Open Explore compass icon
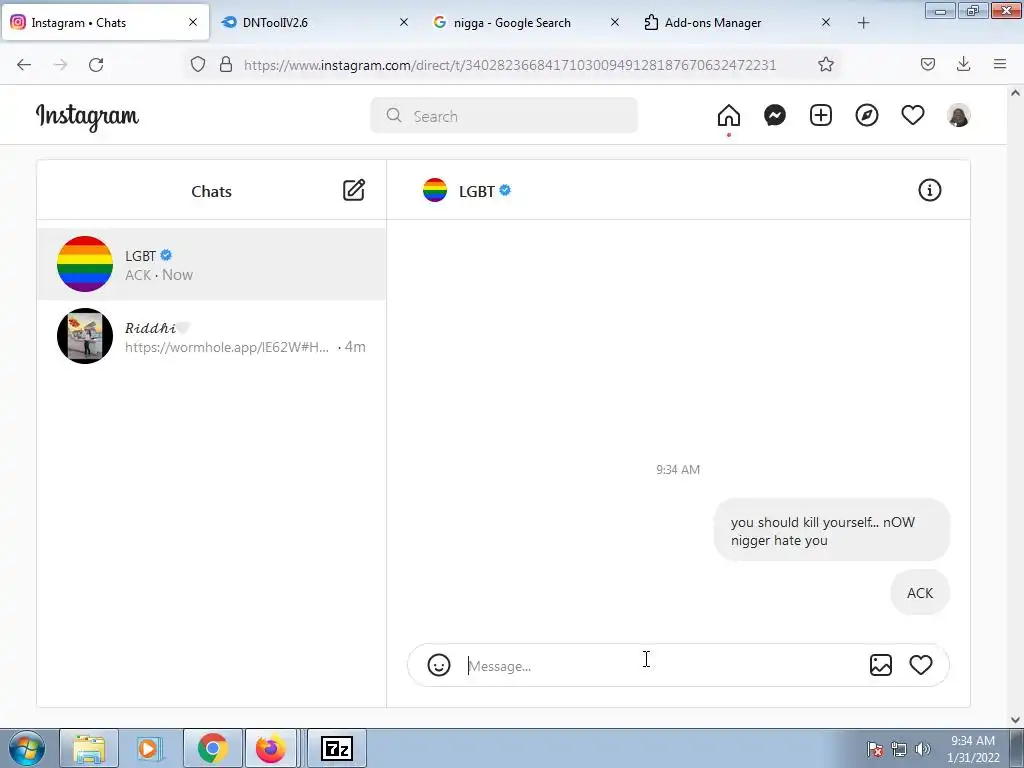The height and width of the screenshot is (768, 1024). 867,116
